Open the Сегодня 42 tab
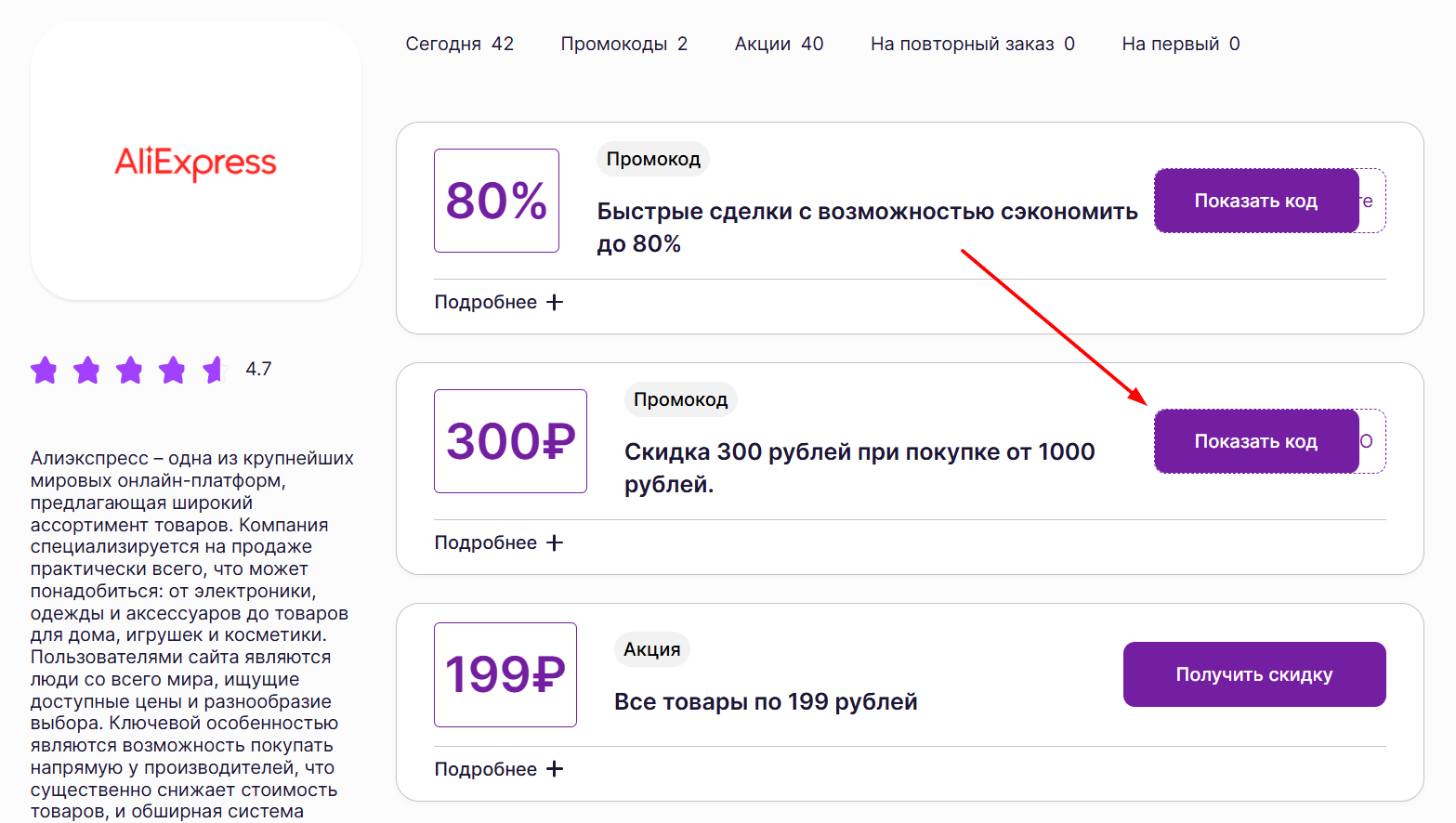Viewport: 1456px width, 823px height. click(x=460, y=43)
